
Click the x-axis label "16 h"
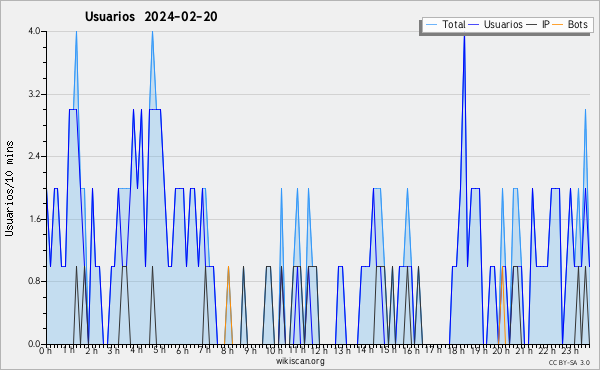click(411, 351)
